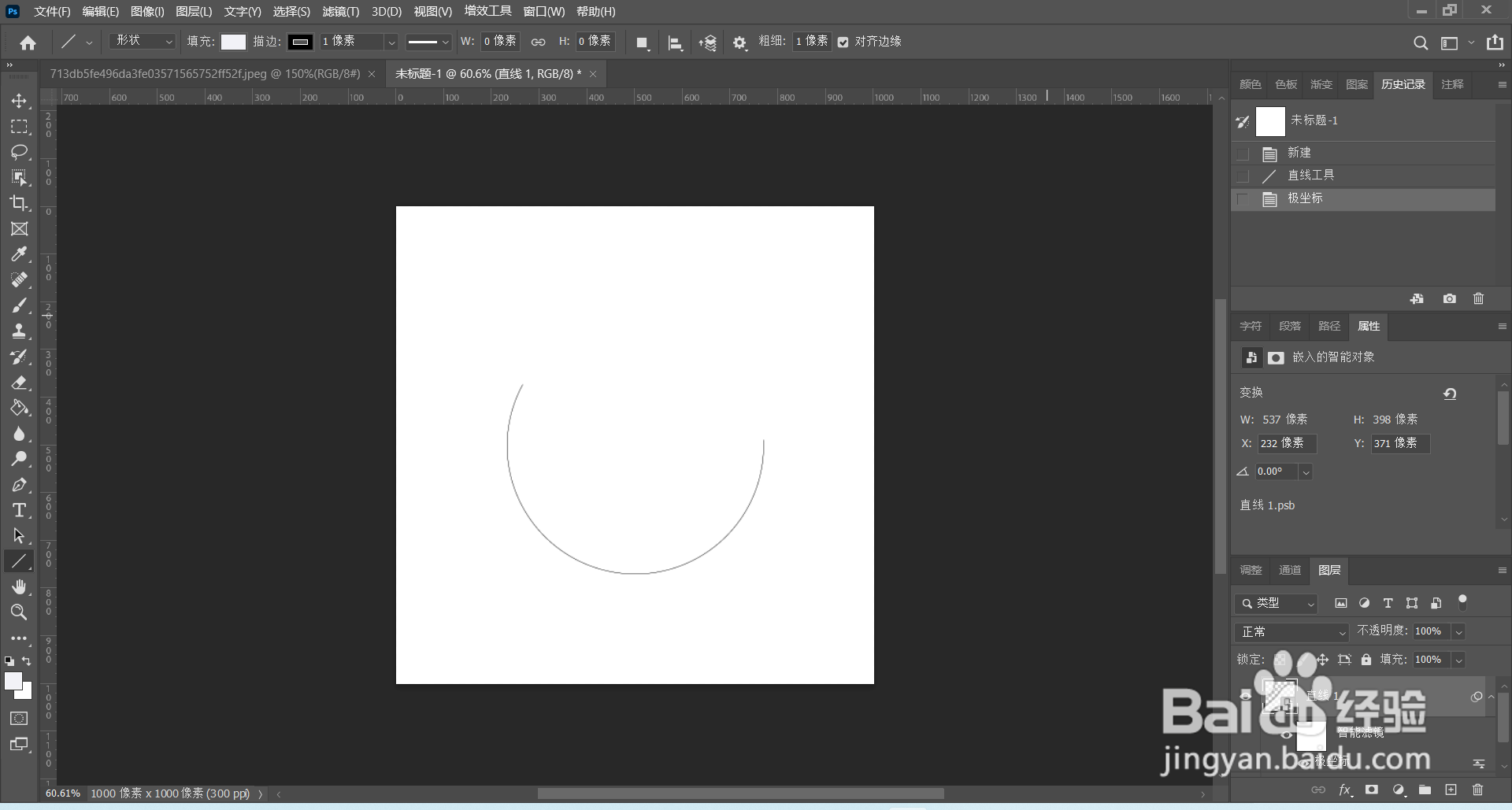Viewport: 1512px width, 810px height.
Task: Click the share icon
Action: (x=1495, y=43)
